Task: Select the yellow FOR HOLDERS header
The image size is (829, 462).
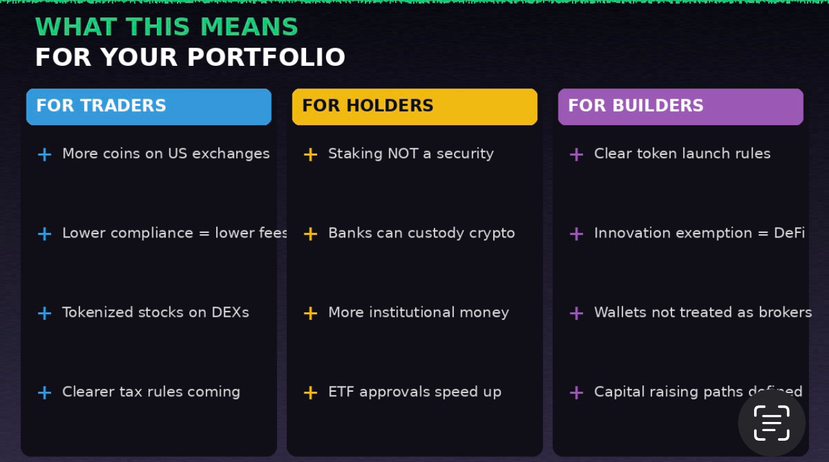Action: (x=414, y=106)
